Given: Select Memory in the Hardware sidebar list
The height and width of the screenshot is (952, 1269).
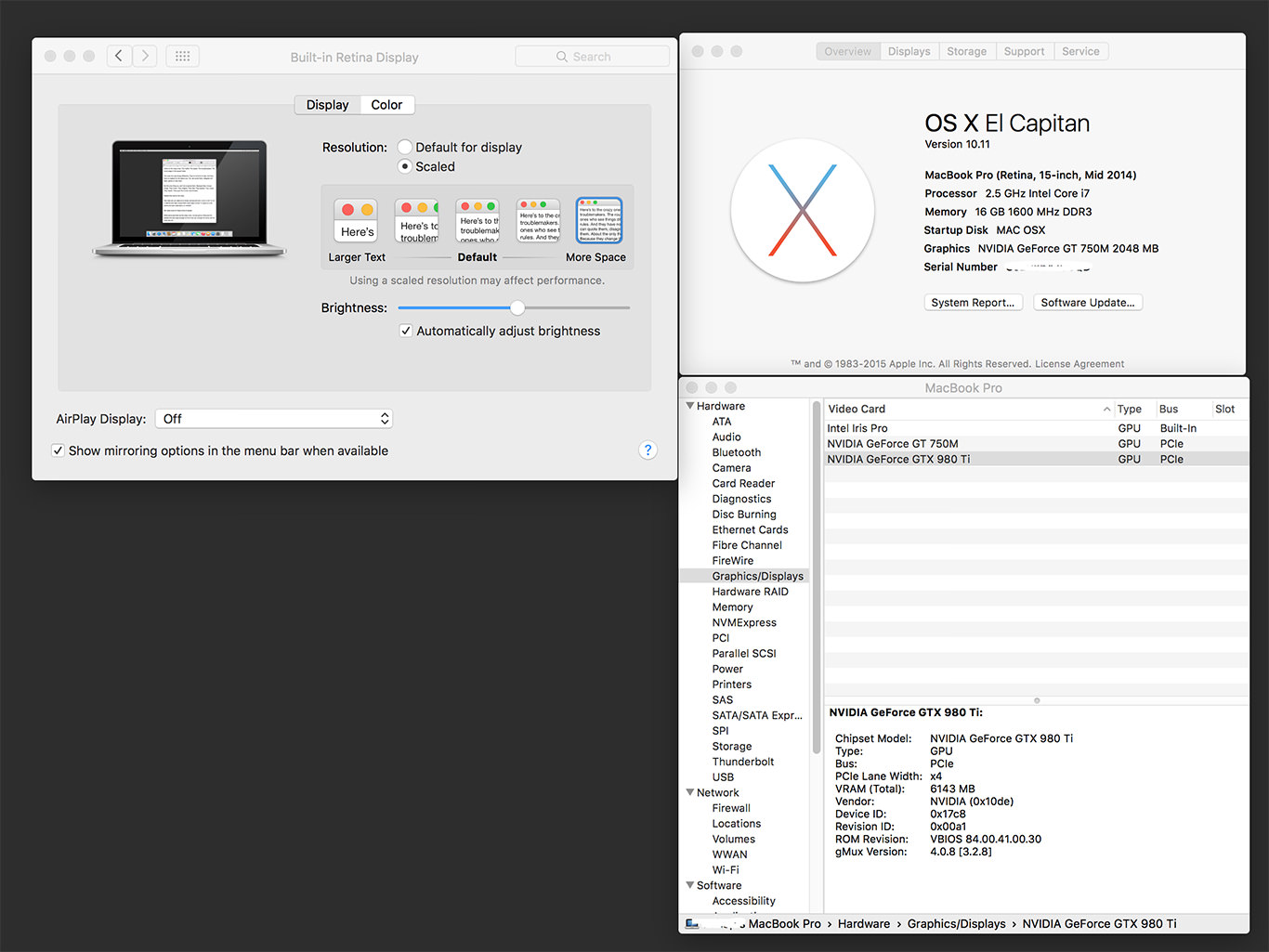Looking at the screenshot, I should click(x=732, y=607).
